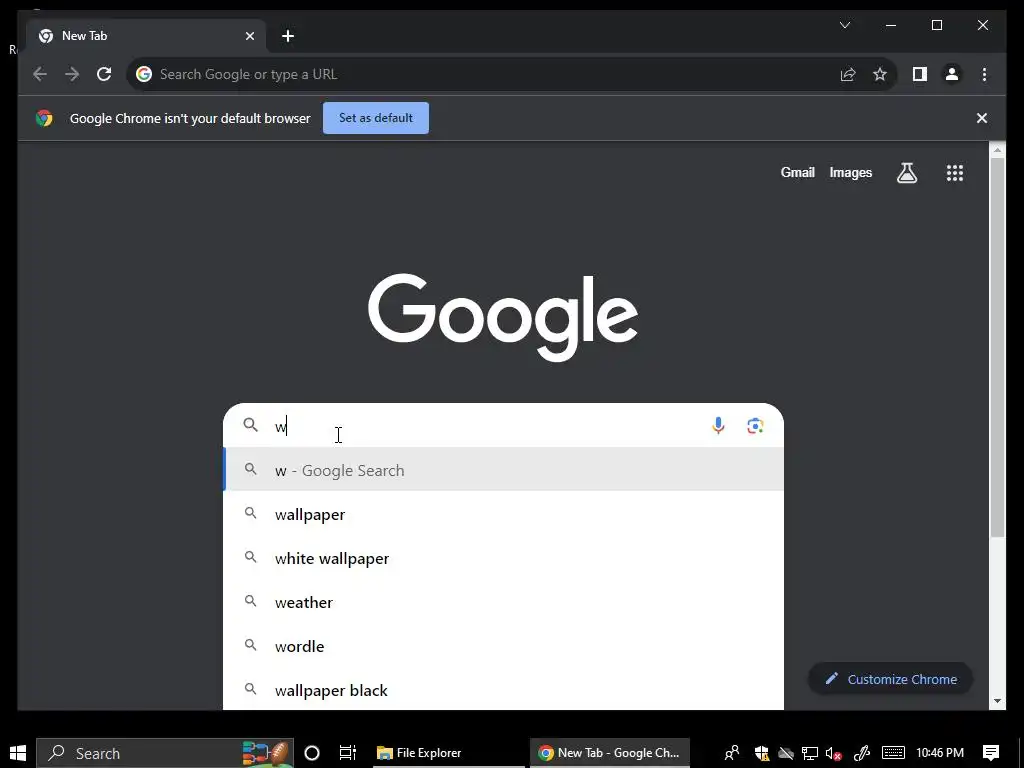Open Google apps grid icon
This screenshot has width=1024, height=768.
pos(954,173)
